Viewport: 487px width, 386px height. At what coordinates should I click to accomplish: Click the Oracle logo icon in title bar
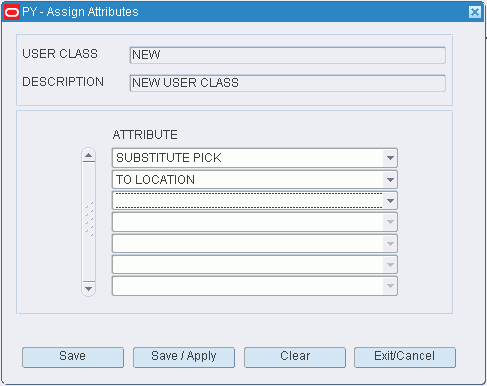point(12,12)
